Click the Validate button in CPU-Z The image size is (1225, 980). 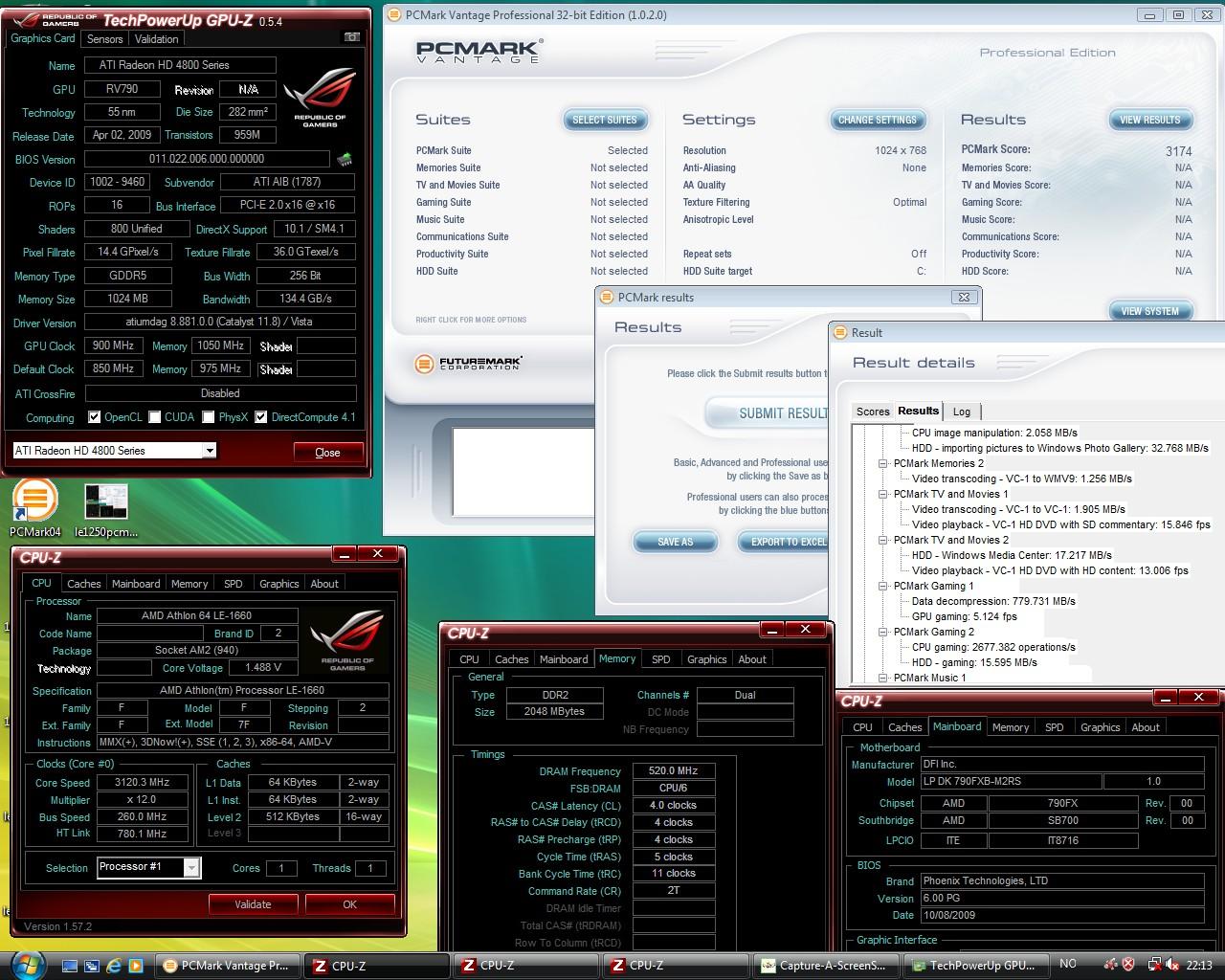pos(253,904)
